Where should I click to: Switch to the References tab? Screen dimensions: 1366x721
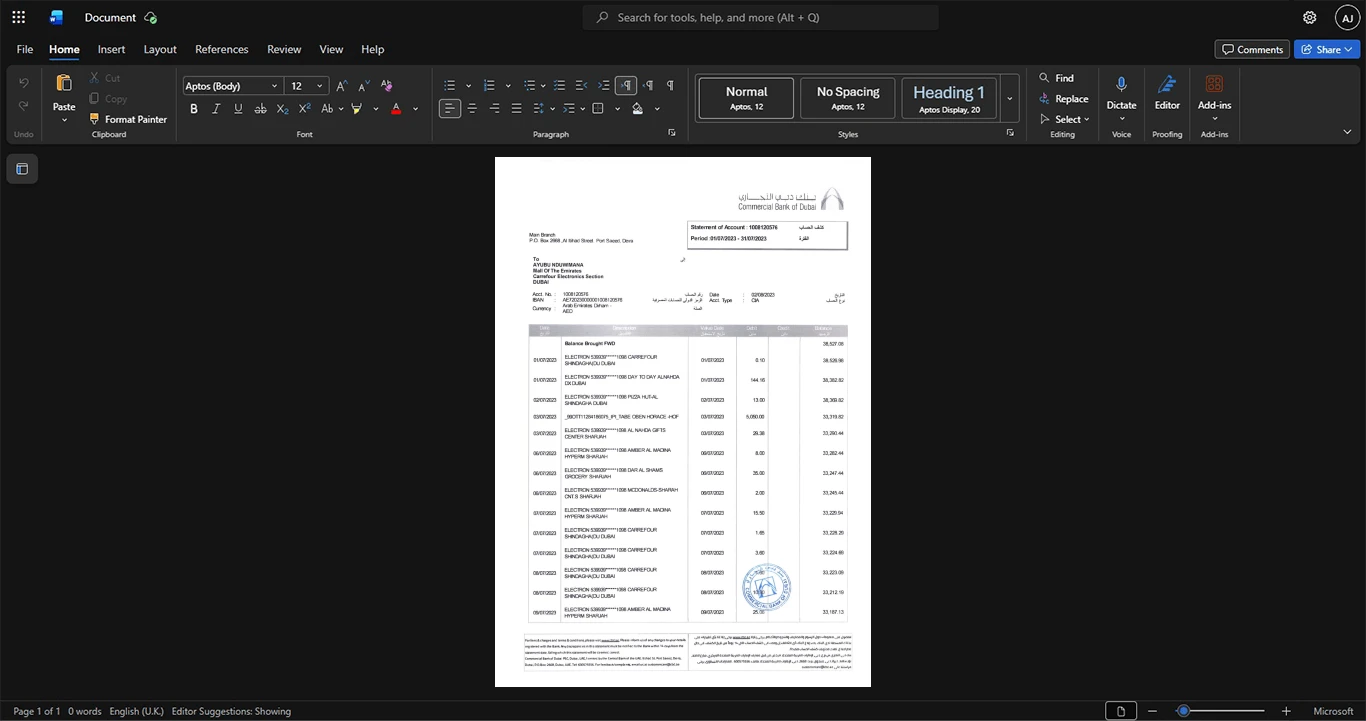(x=221, y=49)
